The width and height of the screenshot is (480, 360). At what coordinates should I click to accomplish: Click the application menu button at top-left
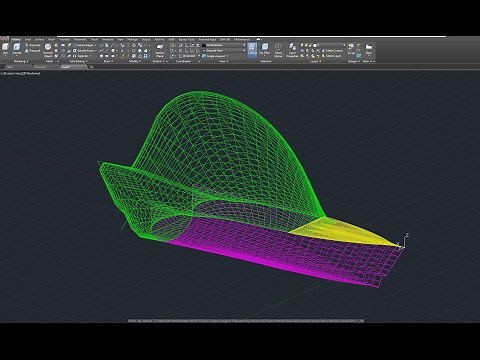point(4,39)
